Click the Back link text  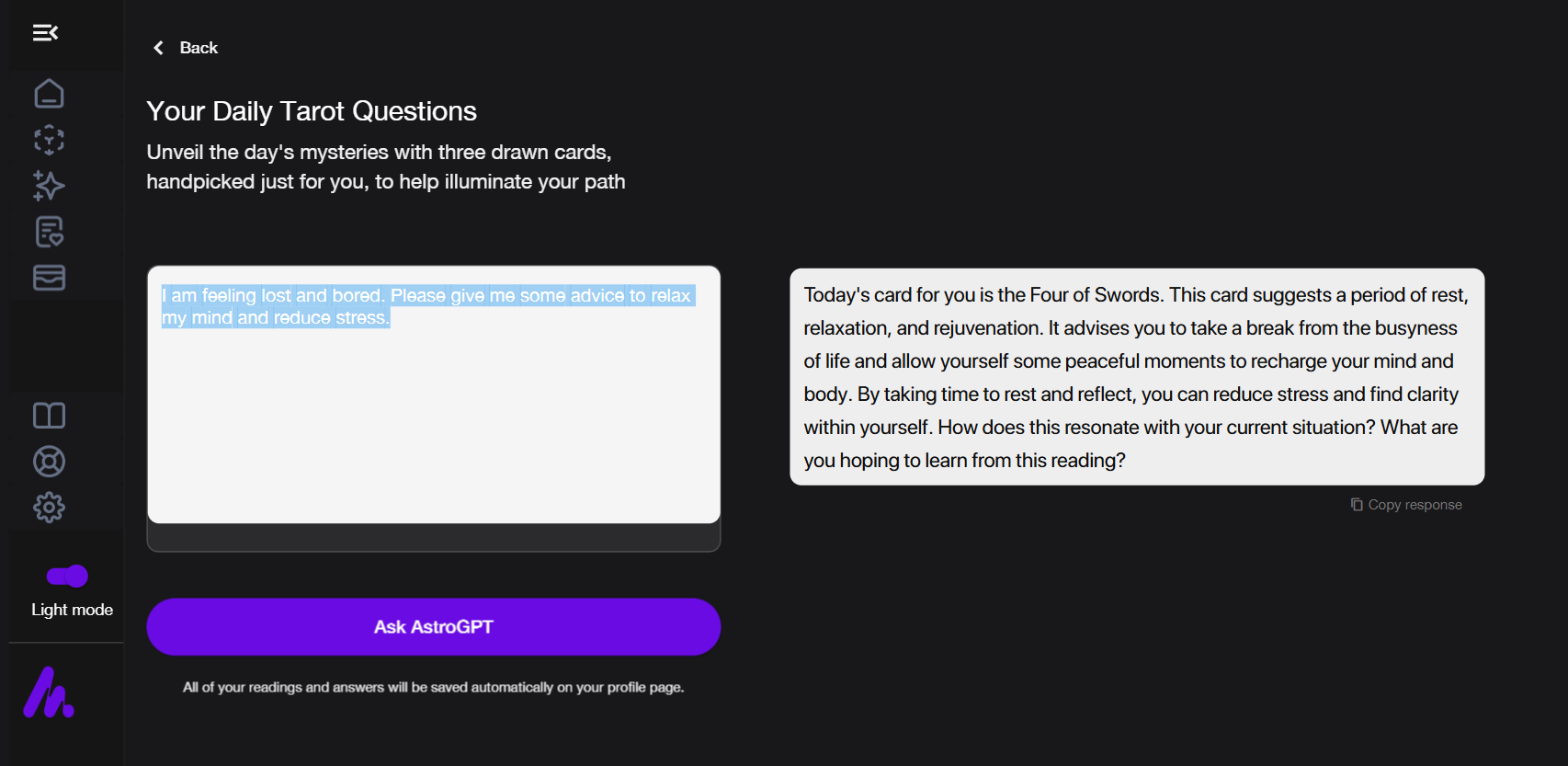199,48
